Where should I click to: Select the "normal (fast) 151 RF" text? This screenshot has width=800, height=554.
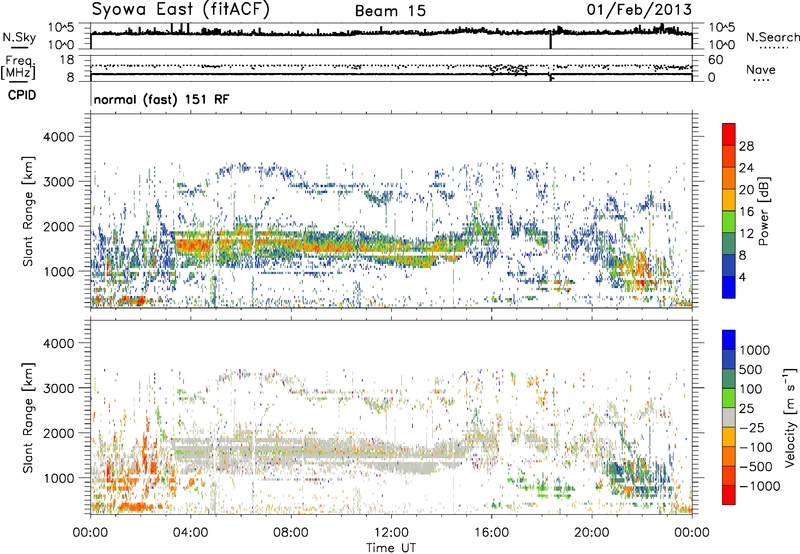click(162, 99)
